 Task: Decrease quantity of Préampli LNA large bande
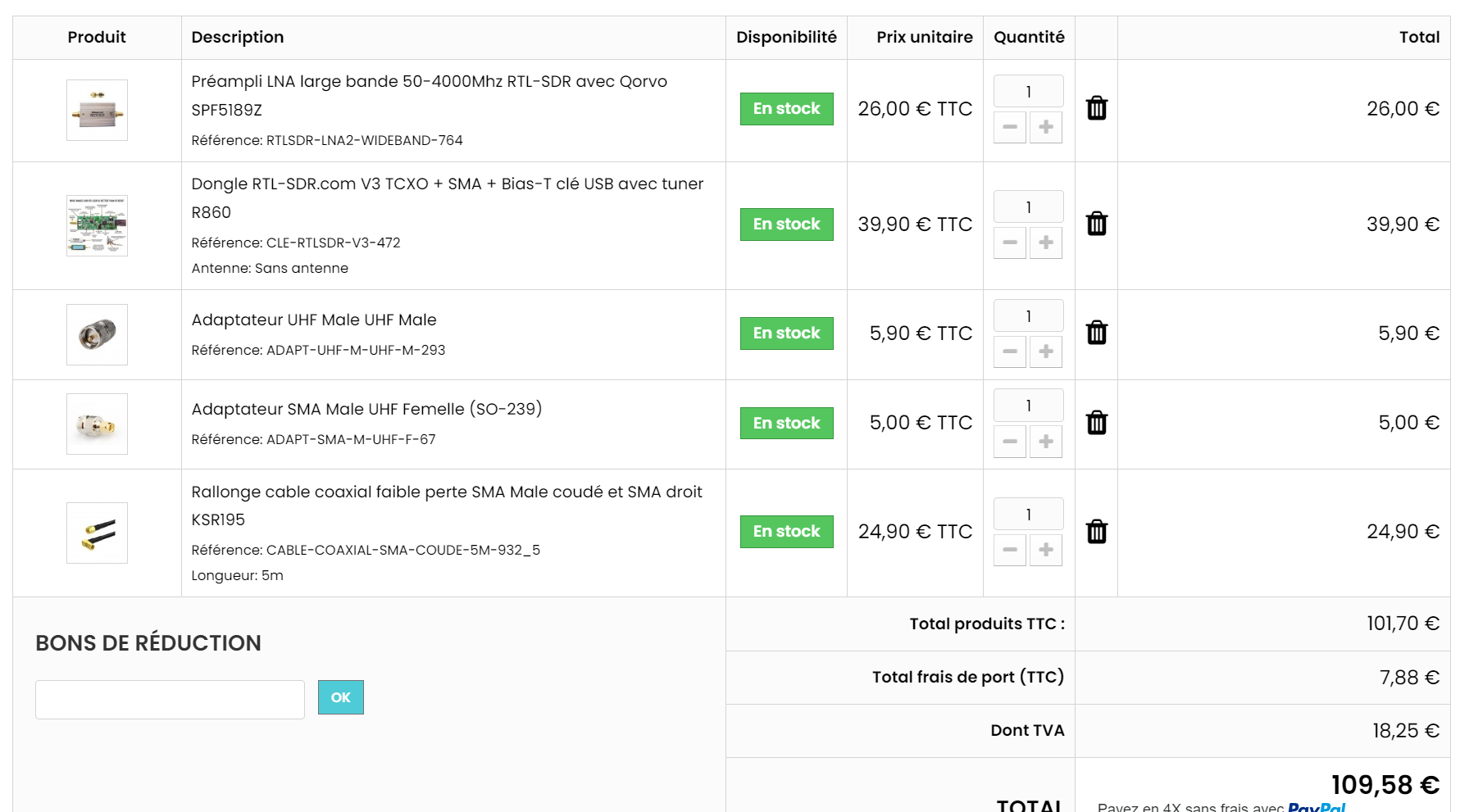[x=1010, y=127]
